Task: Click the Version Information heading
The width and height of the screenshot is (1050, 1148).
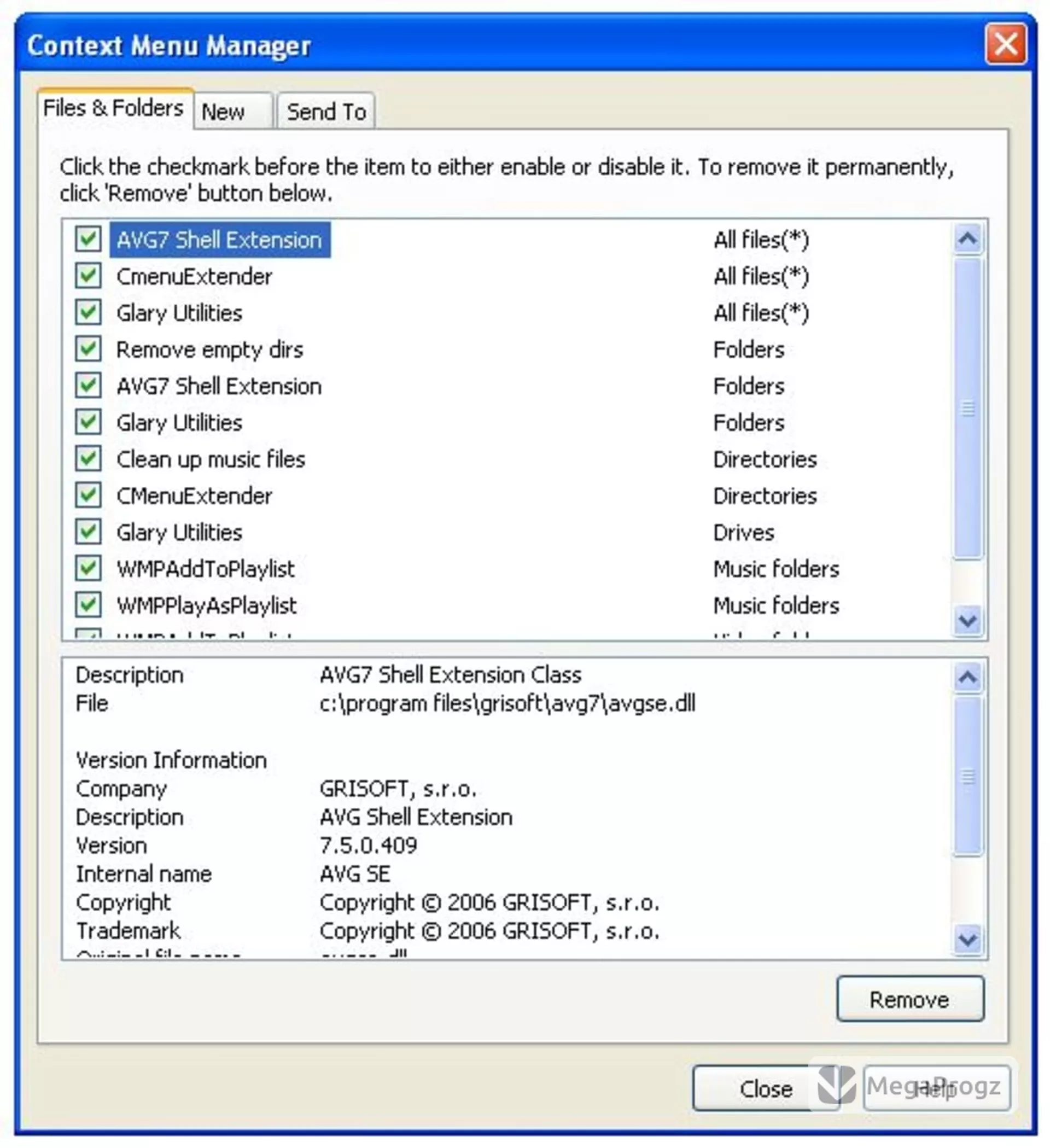Action: pyautogui.click(x=171, y=760)
